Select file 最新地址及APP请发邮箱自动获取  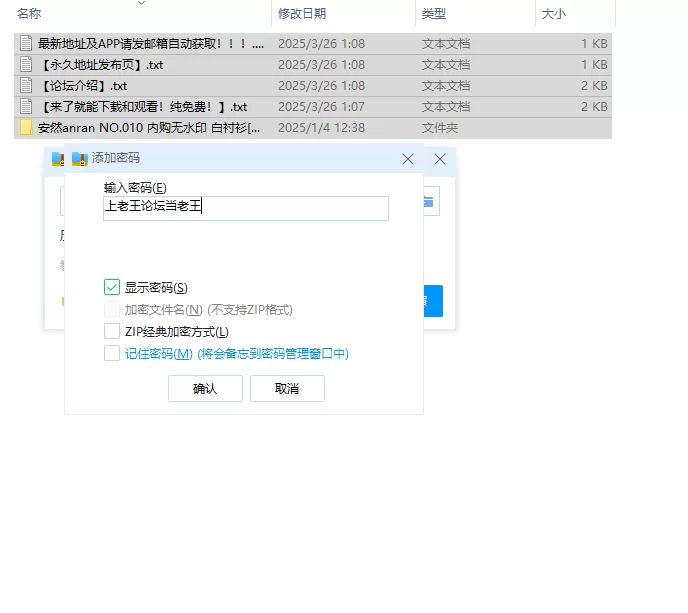313,44
